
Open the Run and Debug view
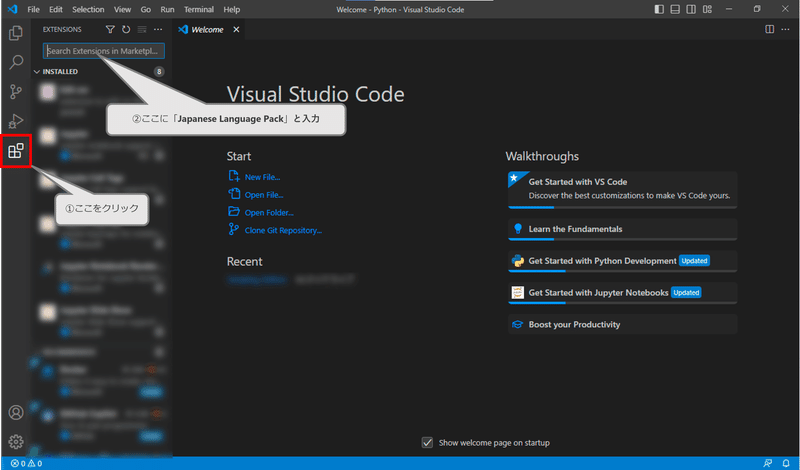[16, 121]
